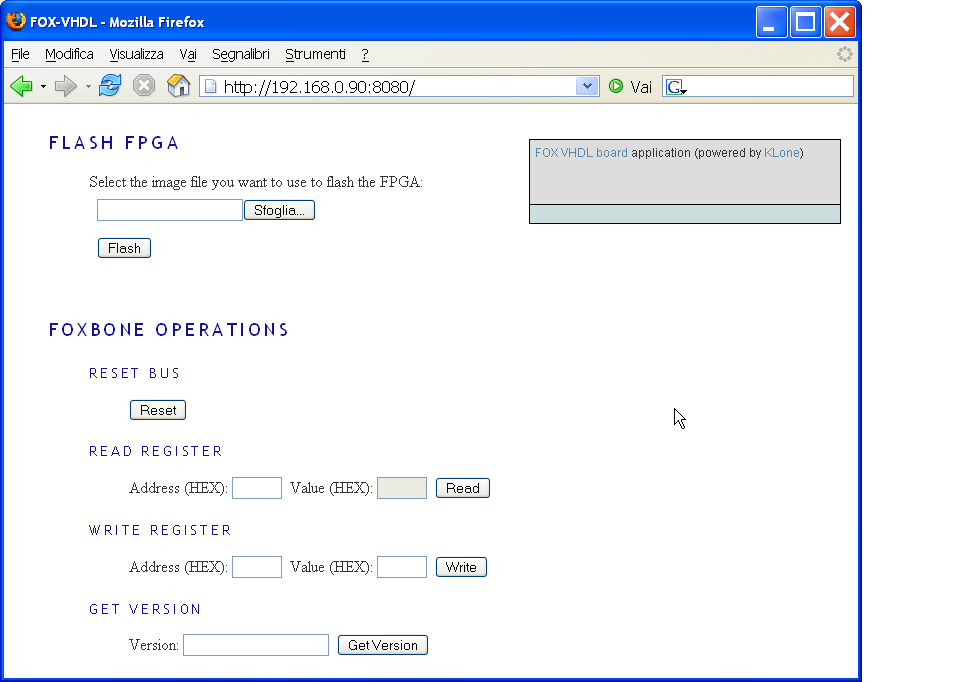Open the File menu
960x682 pixels.
tap(20, 54)
